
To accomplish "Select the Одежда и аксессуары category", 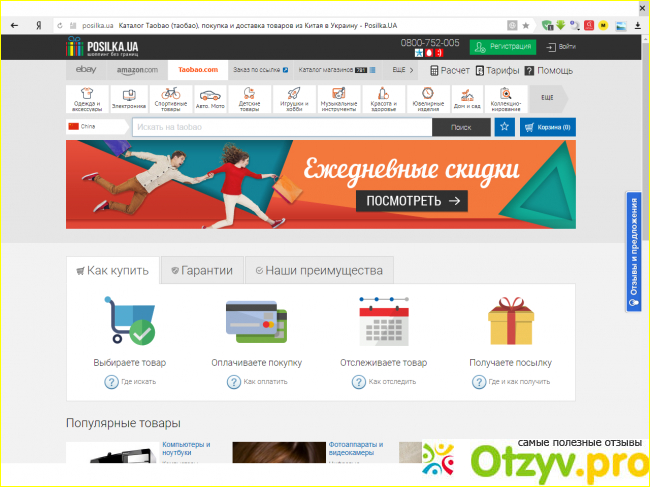I will coord(86,98).
